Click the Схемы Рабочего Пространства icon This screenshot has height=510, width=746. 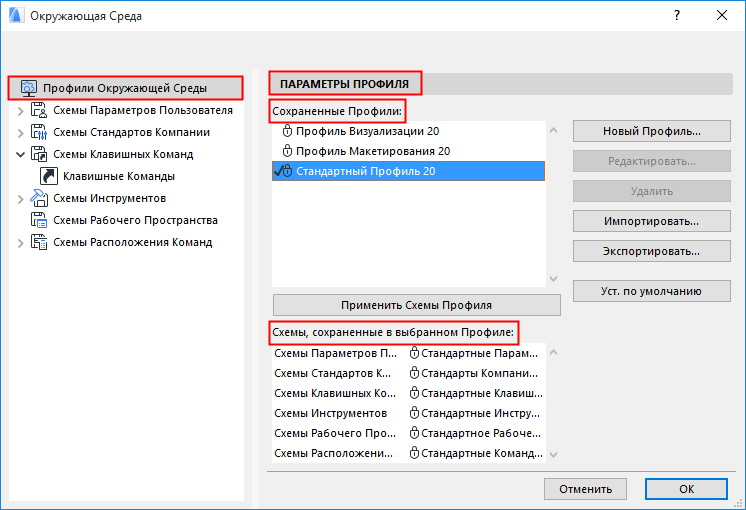pyautogui.click(x=39, y=220)
